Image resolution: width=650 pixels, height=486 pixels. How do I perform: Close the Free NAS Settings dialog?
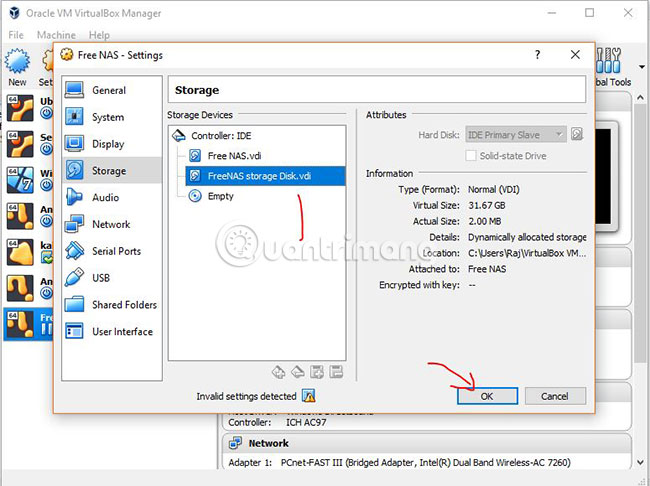click(x=575, y=55)
